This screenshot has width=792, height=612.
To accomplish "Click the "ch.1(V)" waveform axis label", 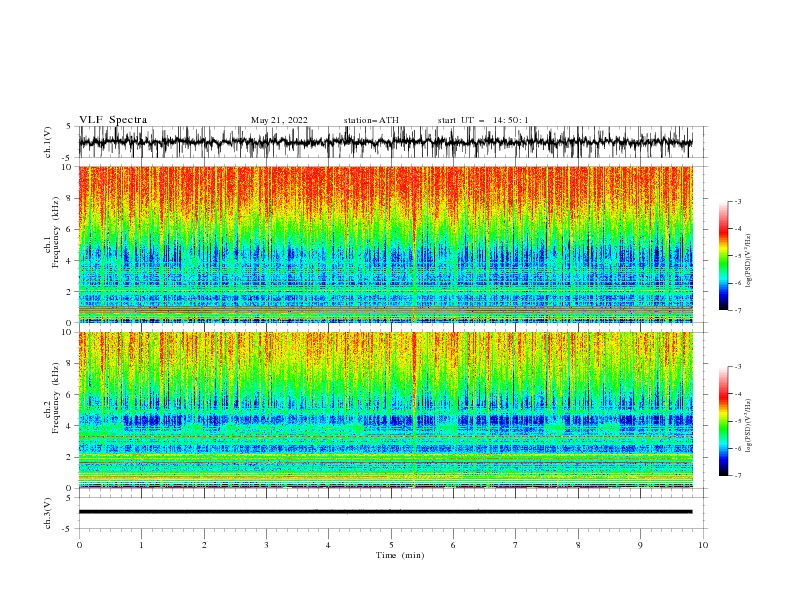I will pyautogui.click(x=48, y=142).
